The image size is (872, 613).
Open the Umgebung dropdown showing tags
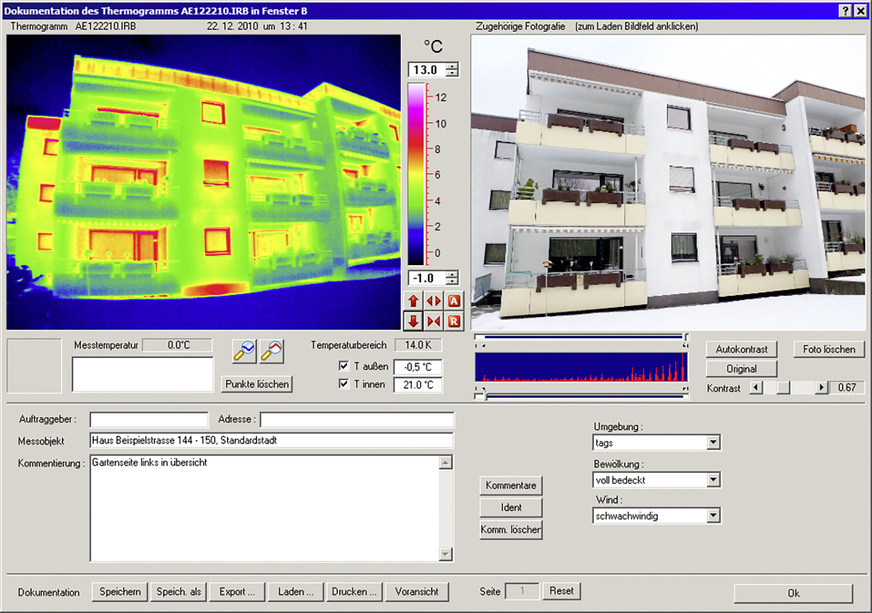[713, 442]
